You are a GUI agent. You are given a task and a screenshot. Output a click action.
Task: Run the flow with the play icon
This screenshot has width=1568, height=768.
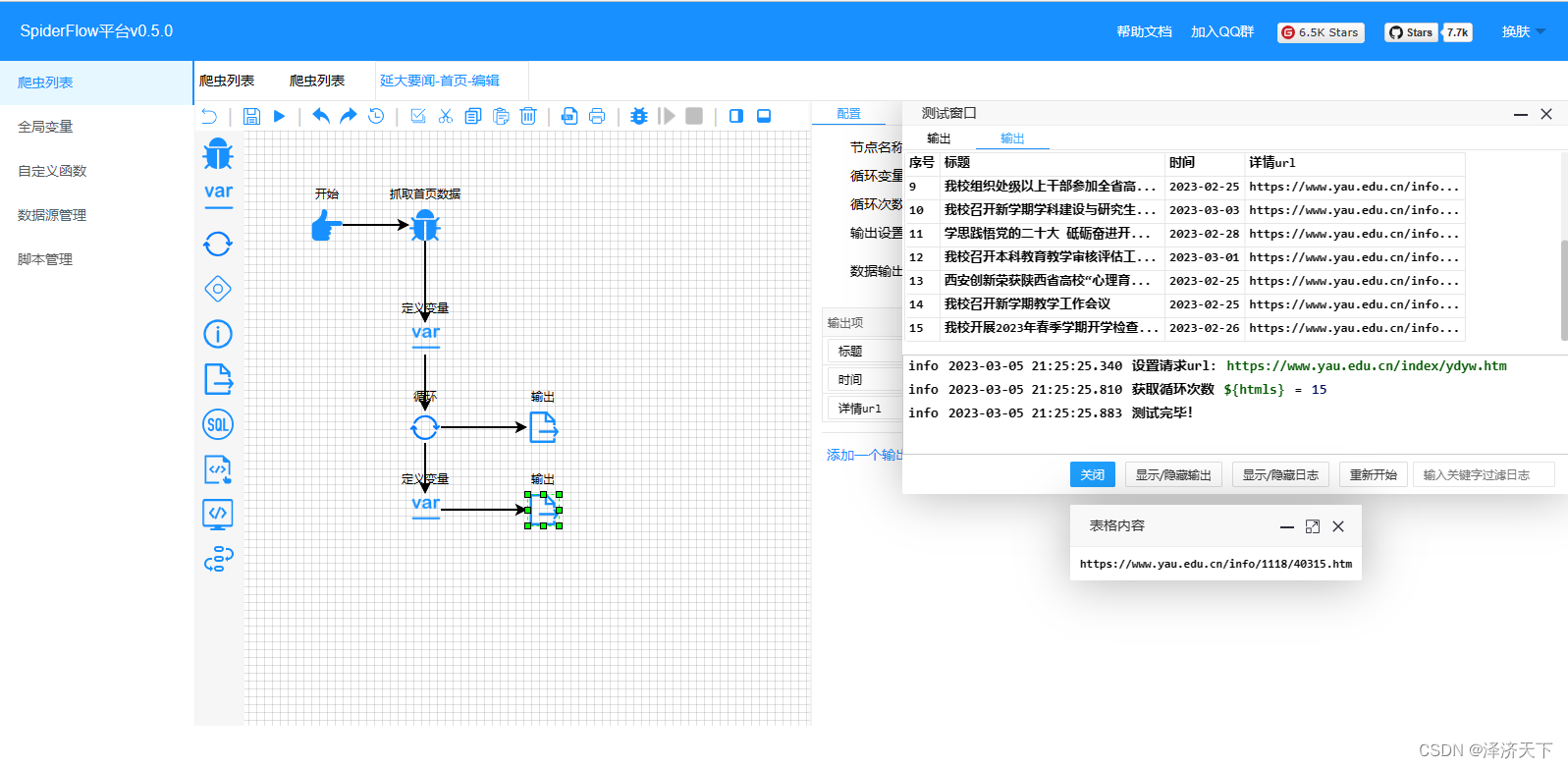tap(279, 116)
